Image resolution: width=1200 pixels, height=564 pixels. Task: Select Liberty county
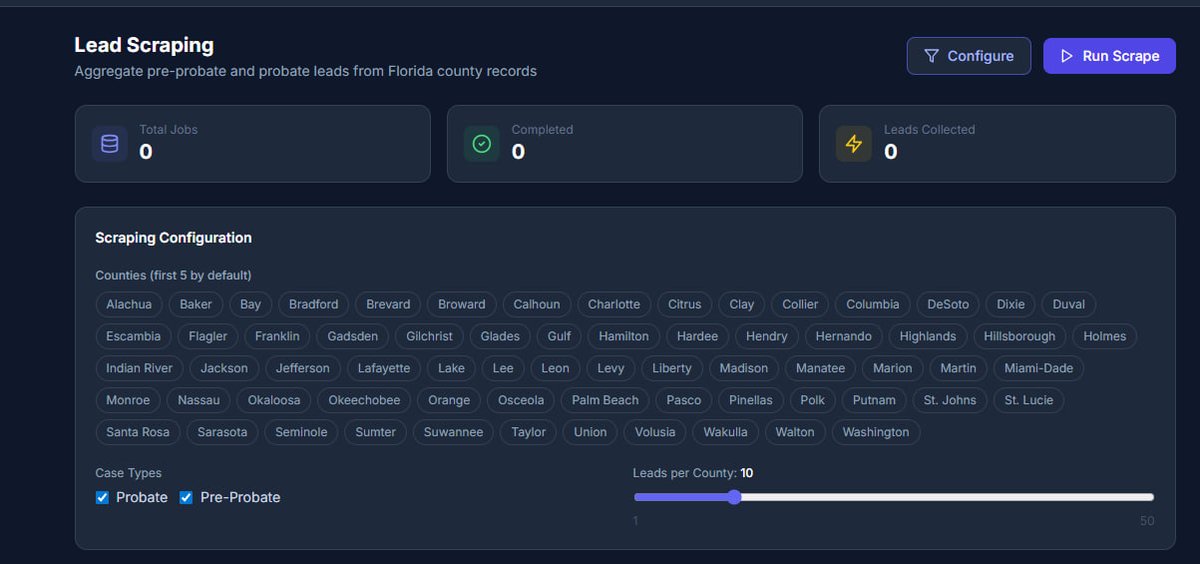point(672,368)
